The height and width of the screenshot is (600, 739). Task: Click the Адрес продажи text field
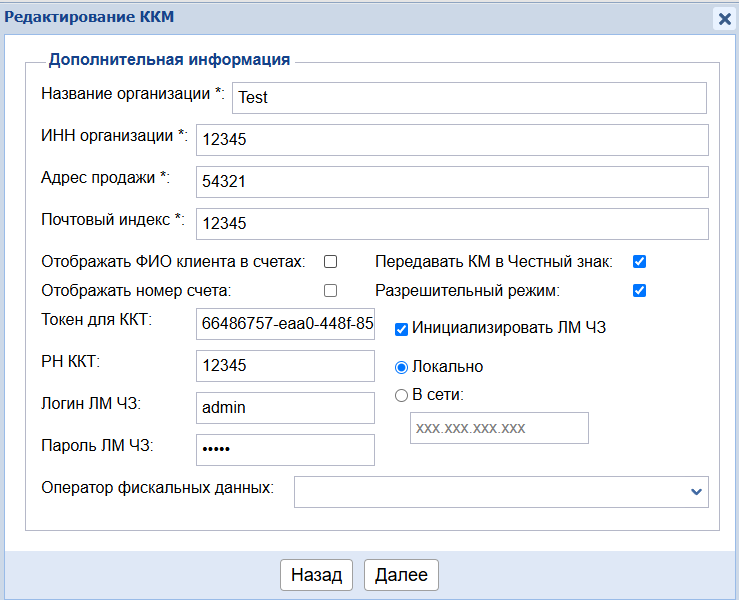pyautogui.click(x=452, y=182)
